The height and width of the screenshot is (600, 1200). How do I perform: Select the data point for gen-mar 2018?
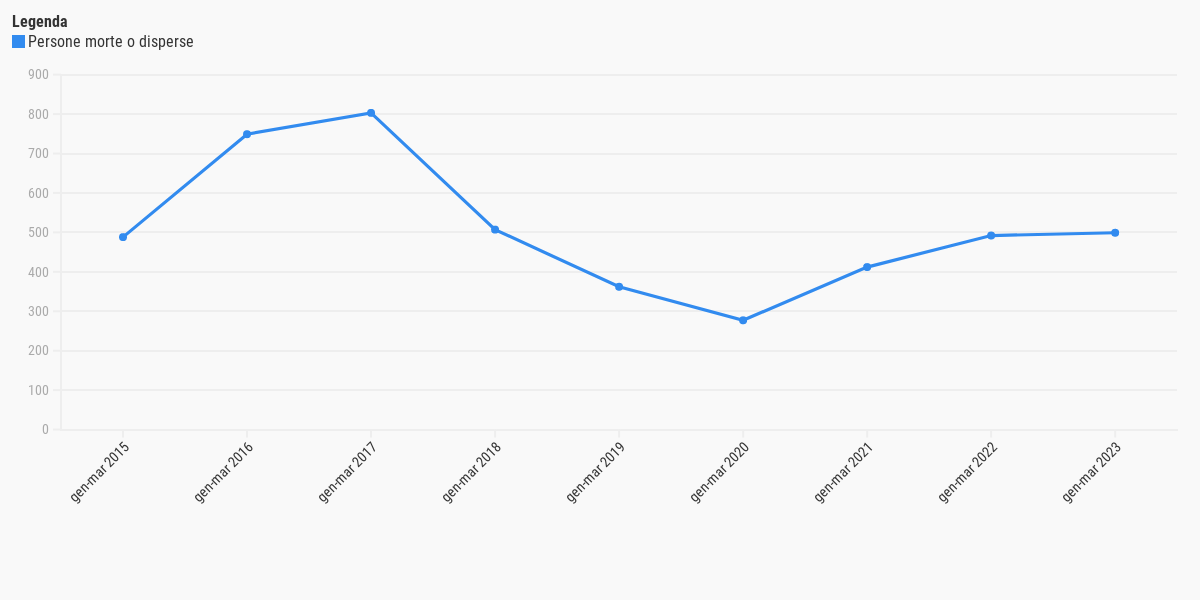[x=495, y=230]
